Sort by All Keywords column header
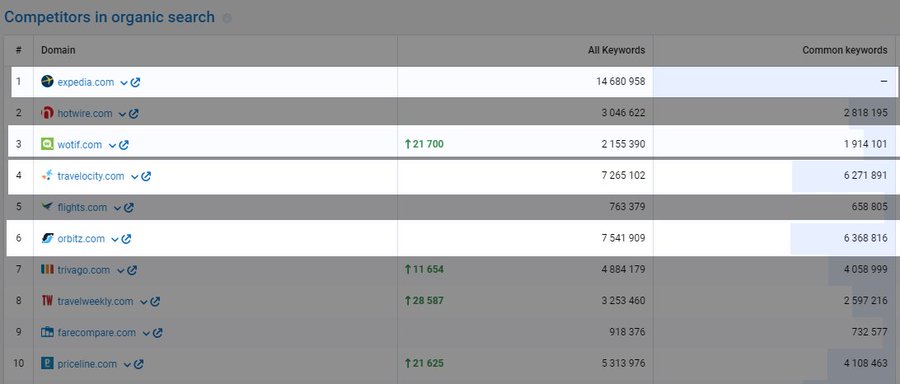Image resolution: width=900 pixels, height=384 pixels. (x=616, y=51)
